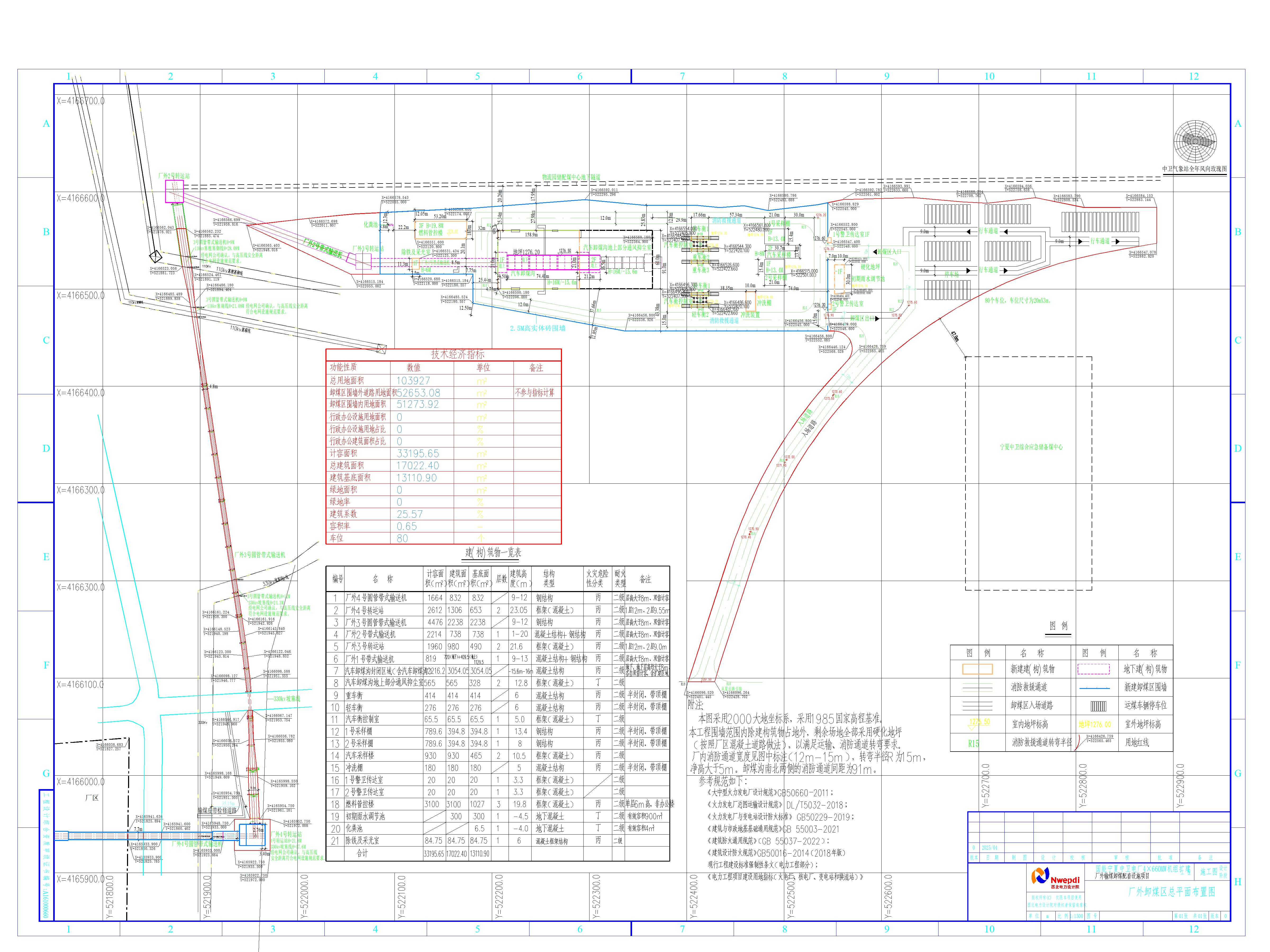Click the yellow 1276.50 indoor elevation symbol

tap(979, 722)
